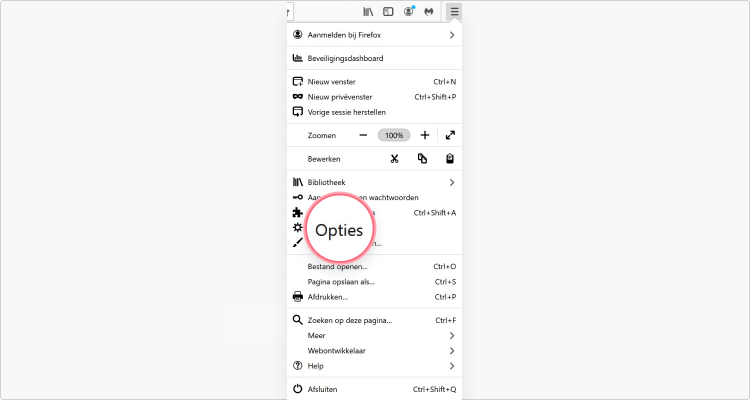Toggle the sidebar toolbar icon

[388, 11]
